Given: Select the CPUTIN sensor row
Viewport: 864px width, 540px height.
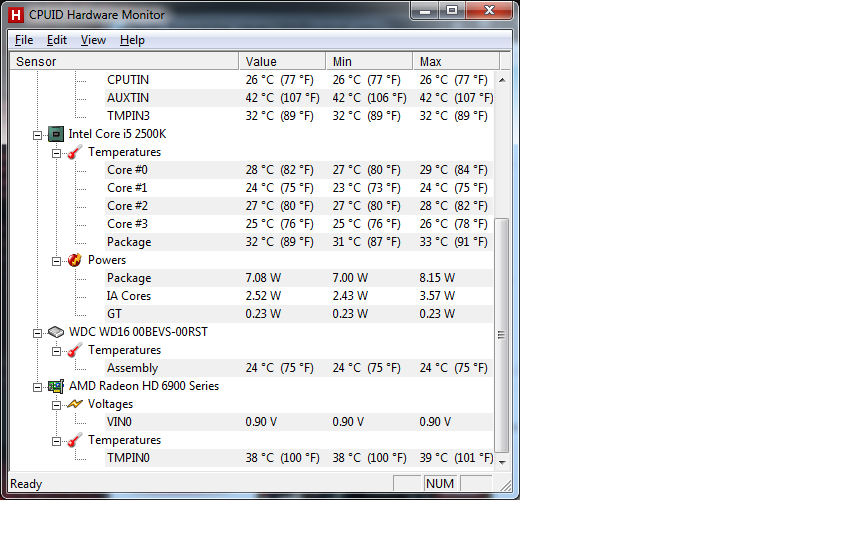Looking at the screenshot, I should coord(299,80).
